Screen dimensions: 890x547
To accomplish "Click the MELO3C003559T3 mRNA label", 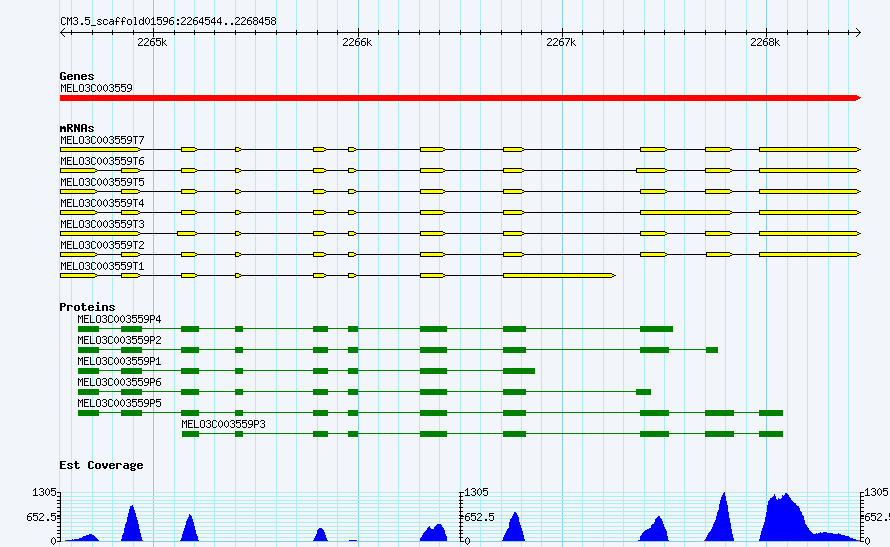I will (102, 224).
